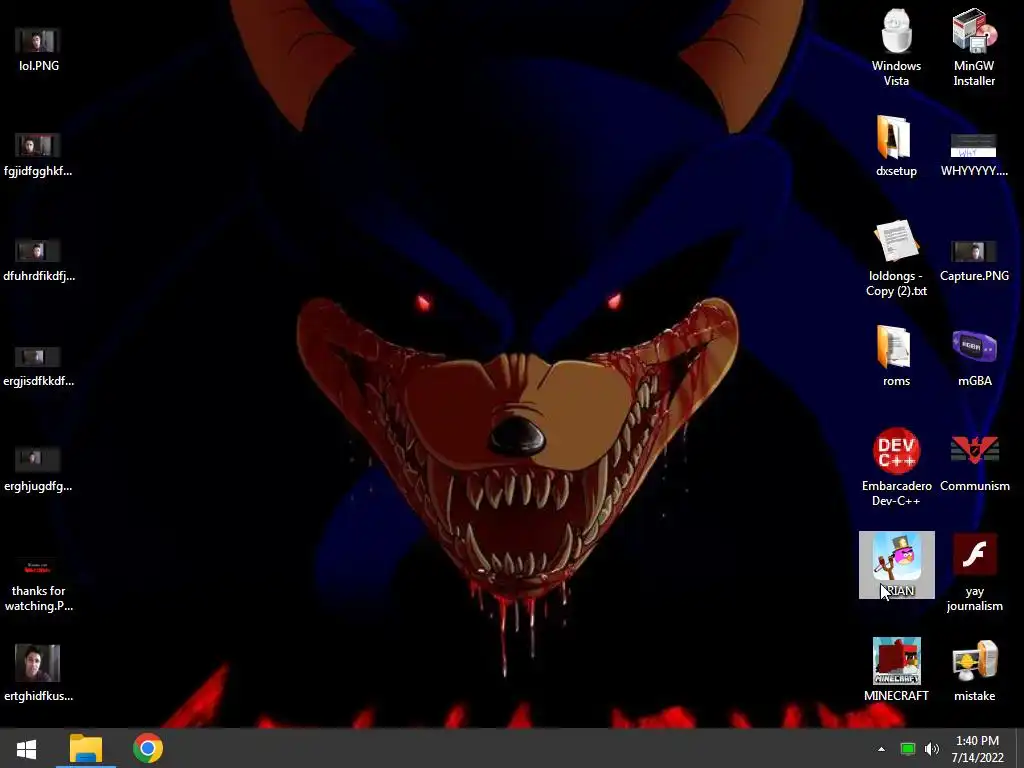Launch Google Chrome from the taskbar

(148, 748)
